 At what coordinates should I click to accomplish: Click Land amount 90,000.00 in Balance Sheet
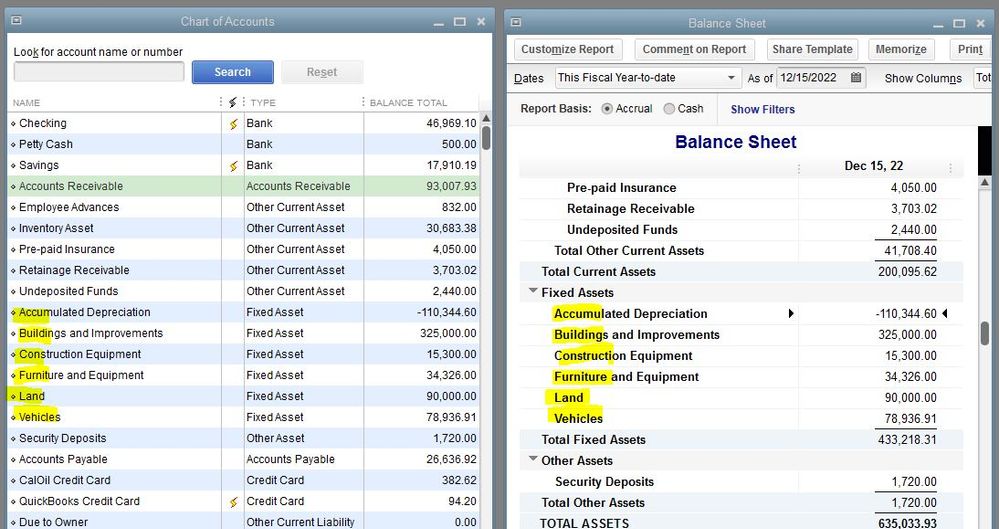pos(910,398)
